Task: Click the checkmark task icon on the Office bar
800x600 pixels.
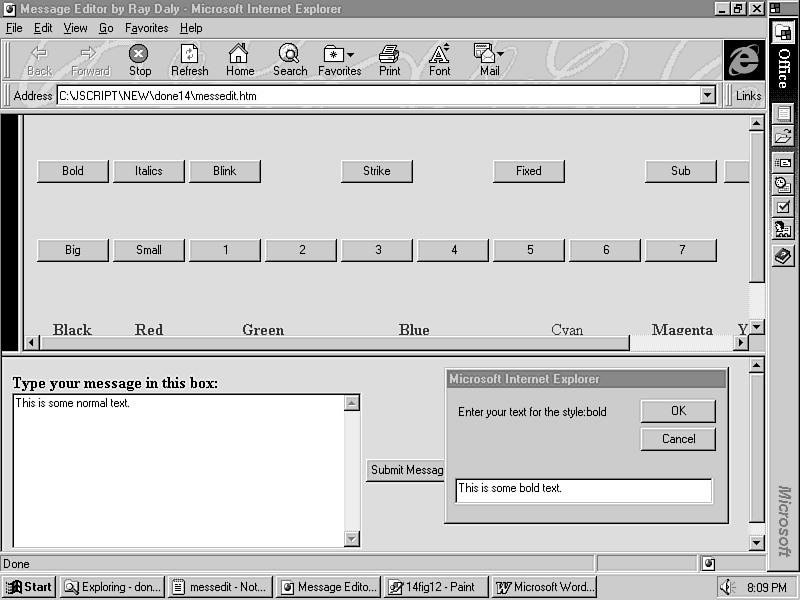Action: coord(783,207)
